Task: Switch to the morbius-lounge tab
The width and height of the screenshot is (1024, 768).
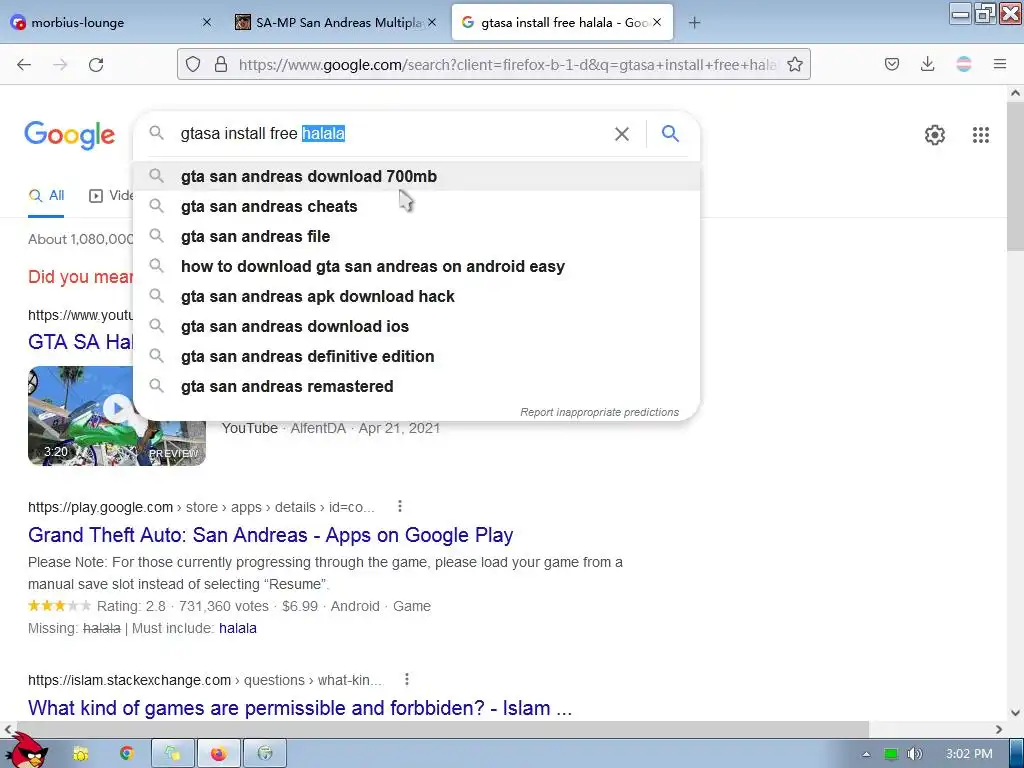Action: tap(111, 22)
